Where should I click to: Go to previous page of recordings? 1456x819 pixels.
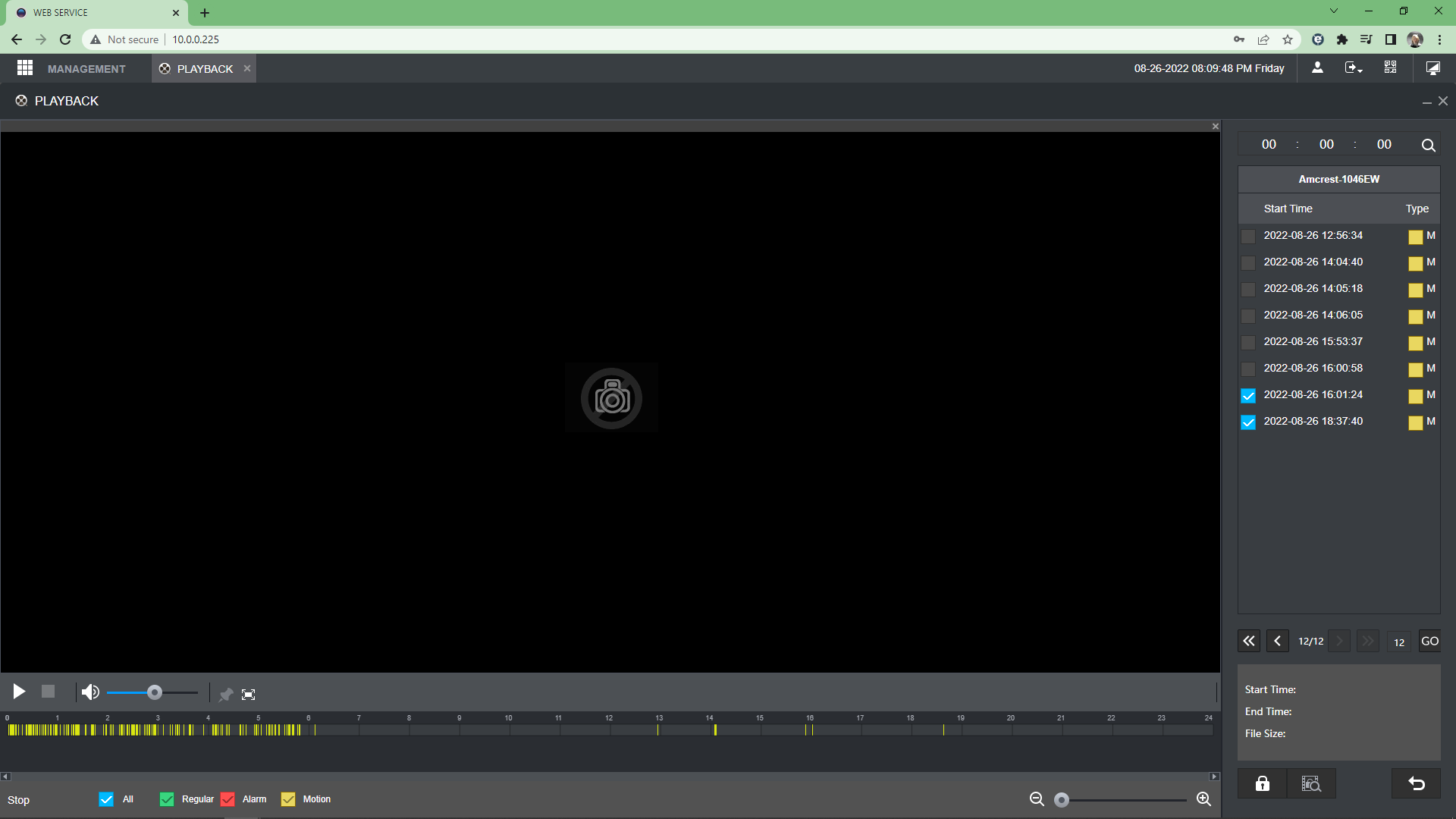[x=1278, y=642]
